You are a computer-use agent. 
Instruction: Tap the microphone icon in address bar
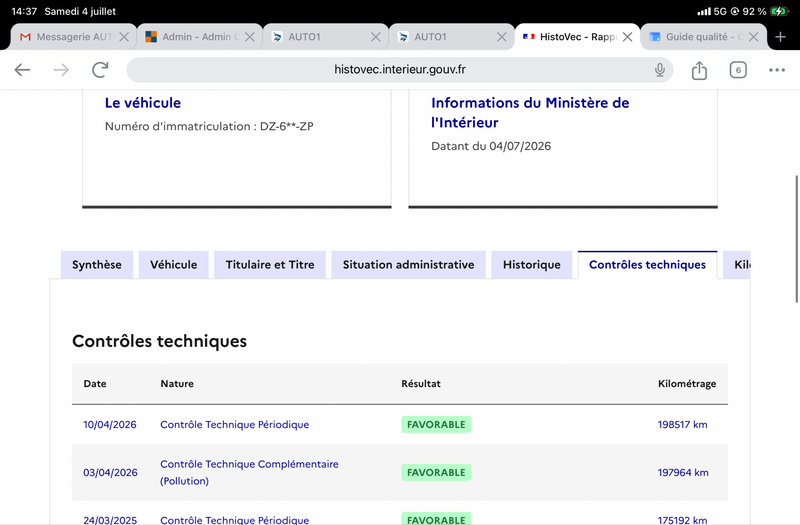coord(660,70)
